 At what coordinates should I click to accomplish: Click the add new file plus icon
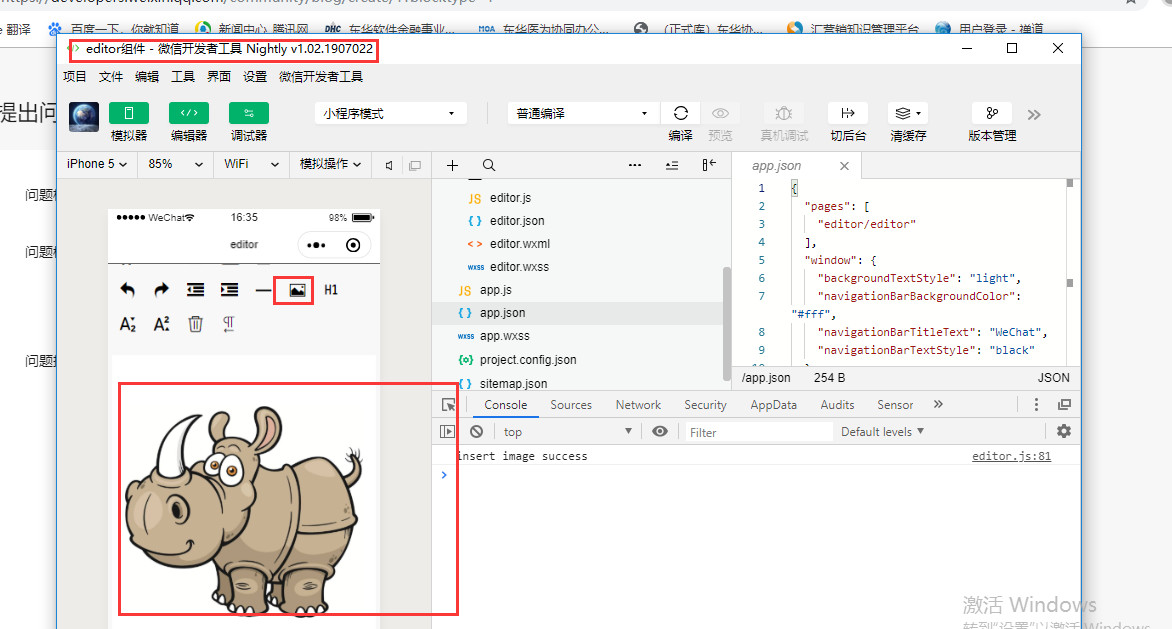point(452,165)
